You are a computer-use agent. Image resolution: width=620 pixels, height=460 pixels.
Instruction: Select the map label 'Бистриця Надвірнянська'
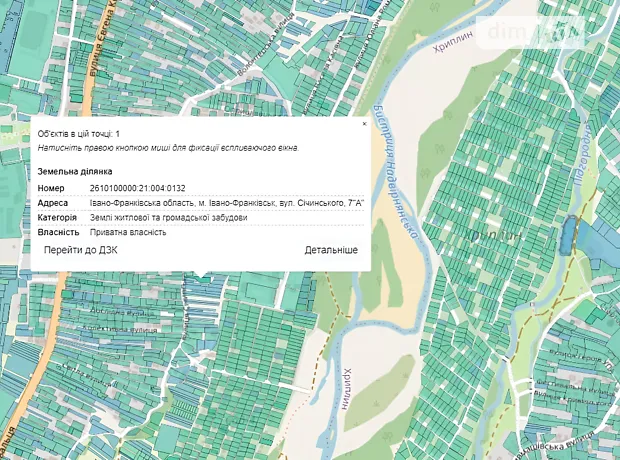pos(397,172)
